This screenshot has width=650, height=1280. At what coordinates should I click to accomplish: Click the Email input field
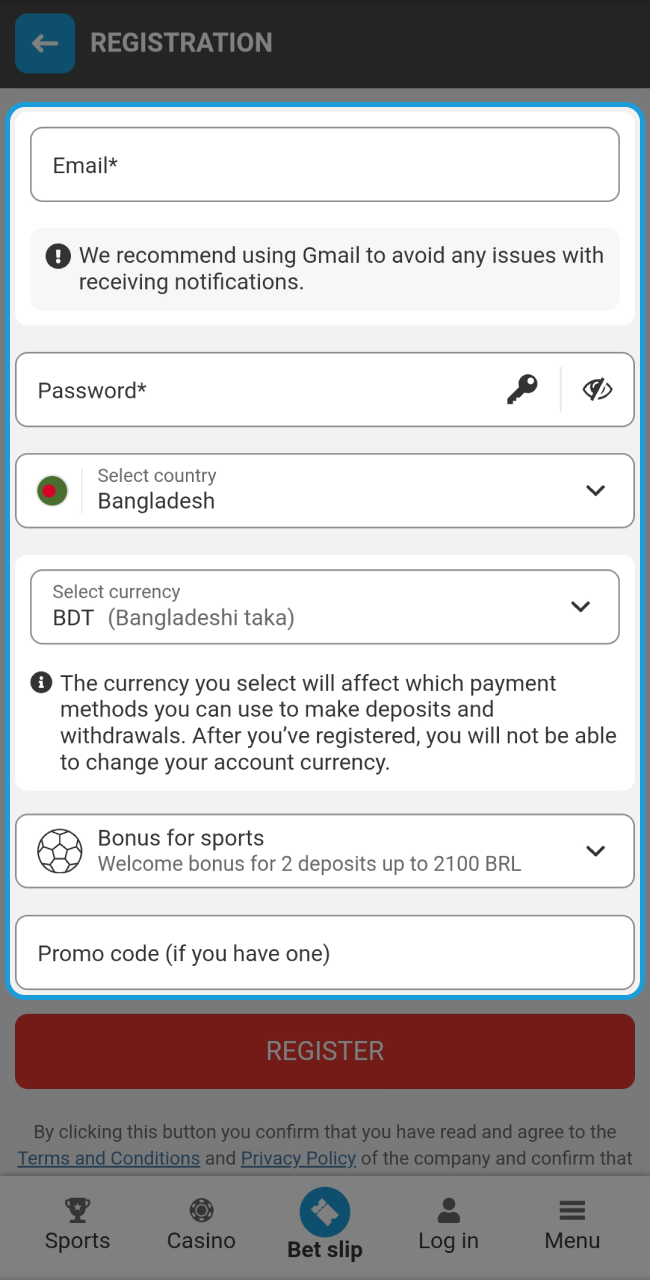click(325, 165)
